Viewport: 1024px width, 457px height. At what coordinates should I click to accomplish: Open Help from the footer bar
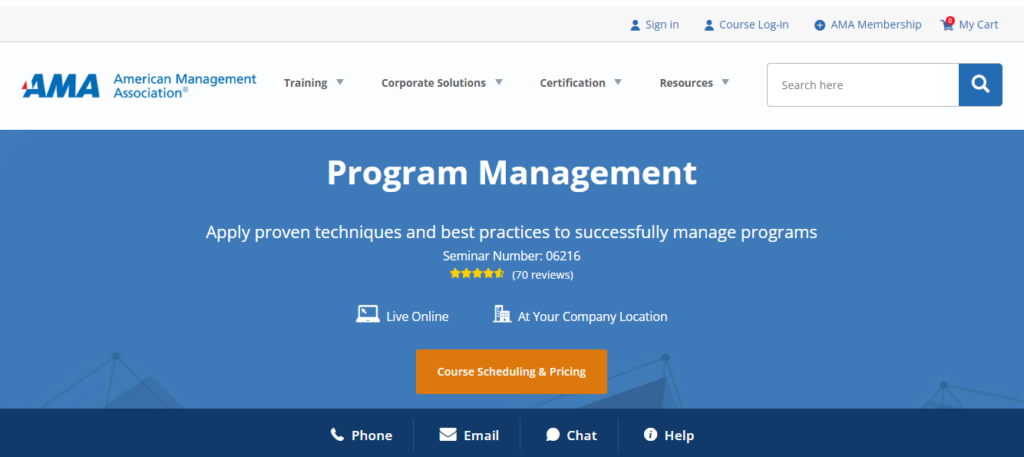679,435
